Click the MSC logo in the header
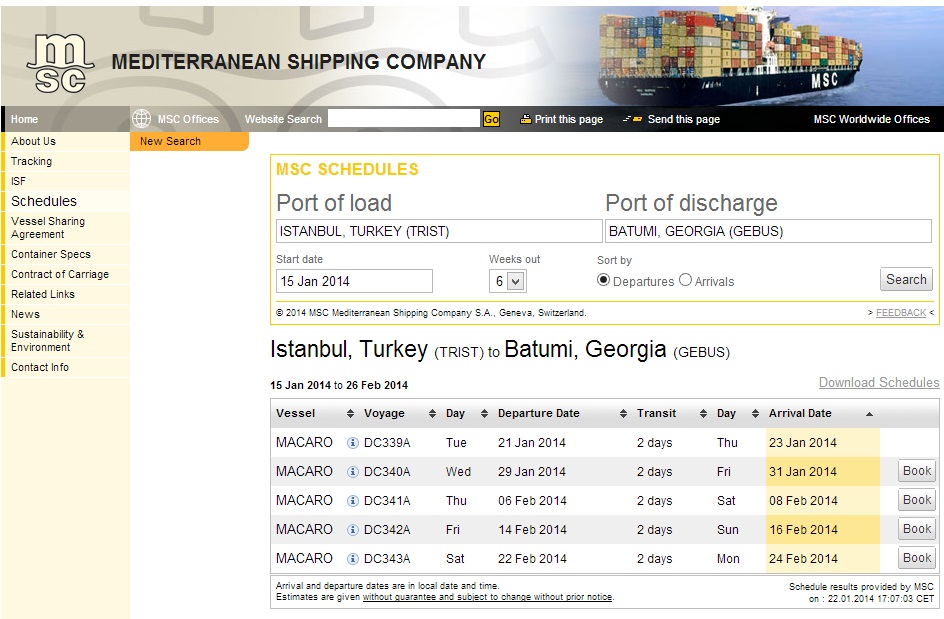 [x=60, y=63]
